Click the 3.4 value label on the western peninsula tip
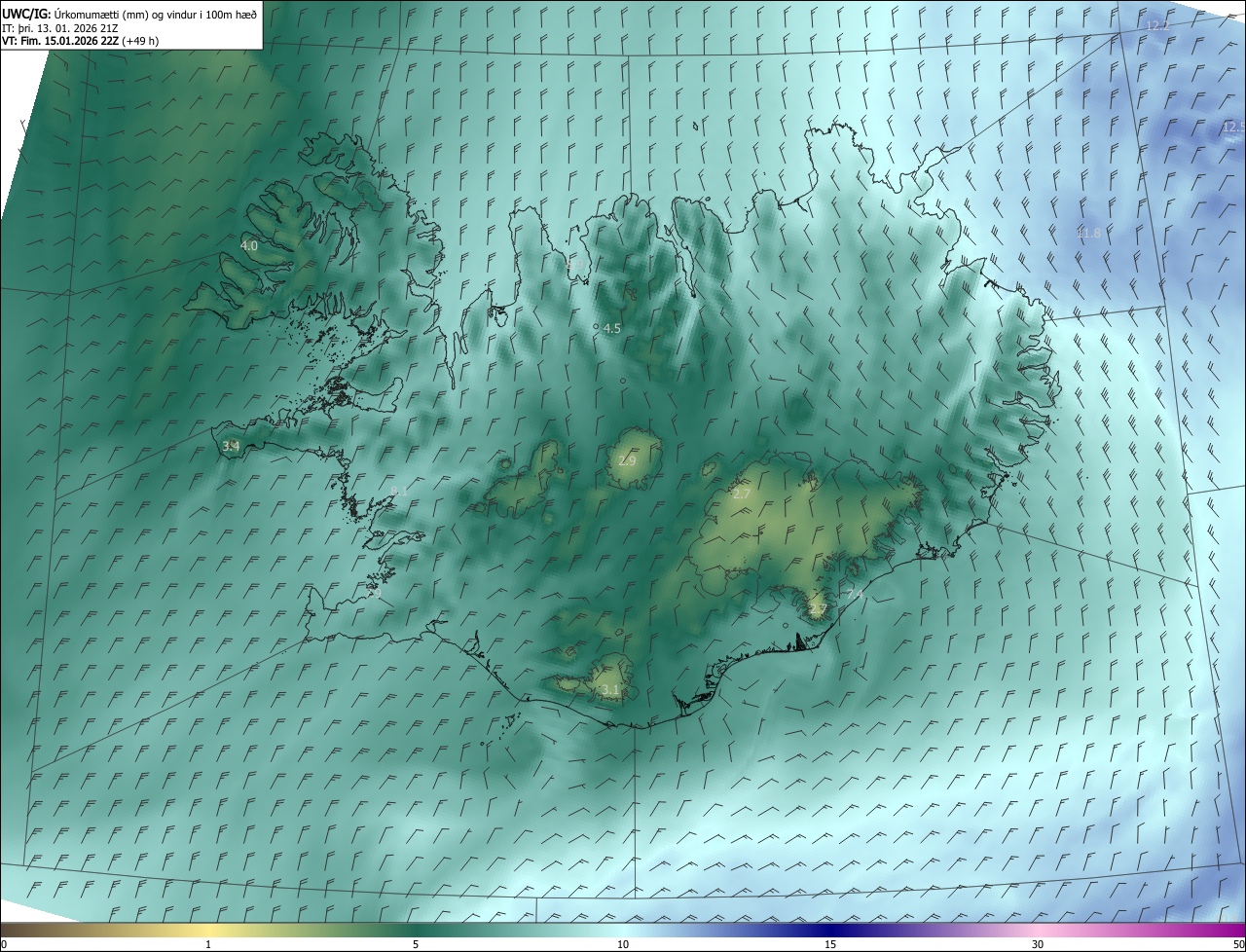Viewport: 1246px width, 952px height. click(231, 447)
